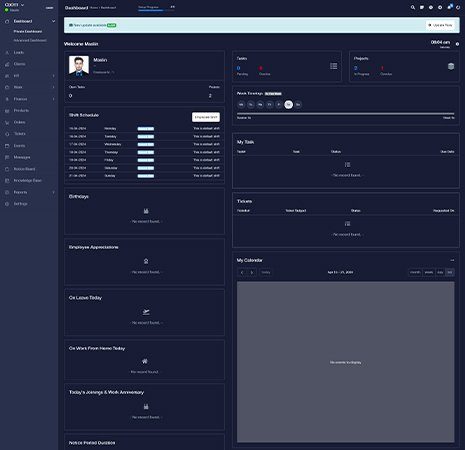Select the Sunday day circle in Week Timelogs

tap(298, 105)
